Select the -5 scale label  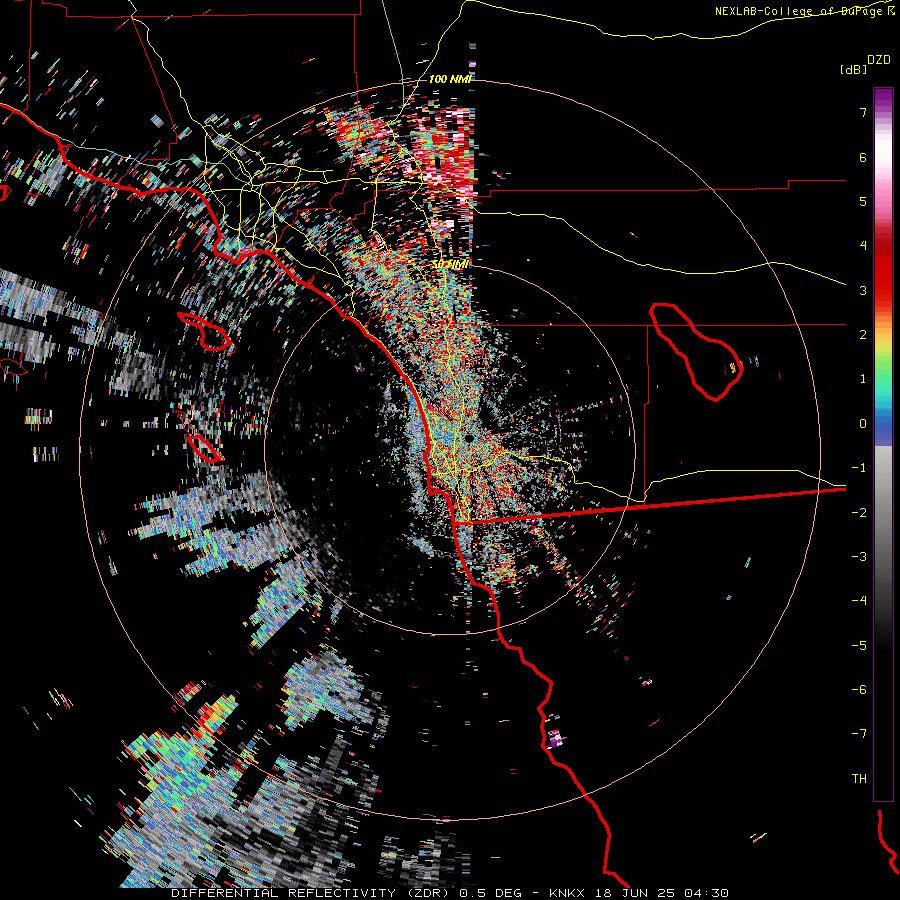[859, 646]
